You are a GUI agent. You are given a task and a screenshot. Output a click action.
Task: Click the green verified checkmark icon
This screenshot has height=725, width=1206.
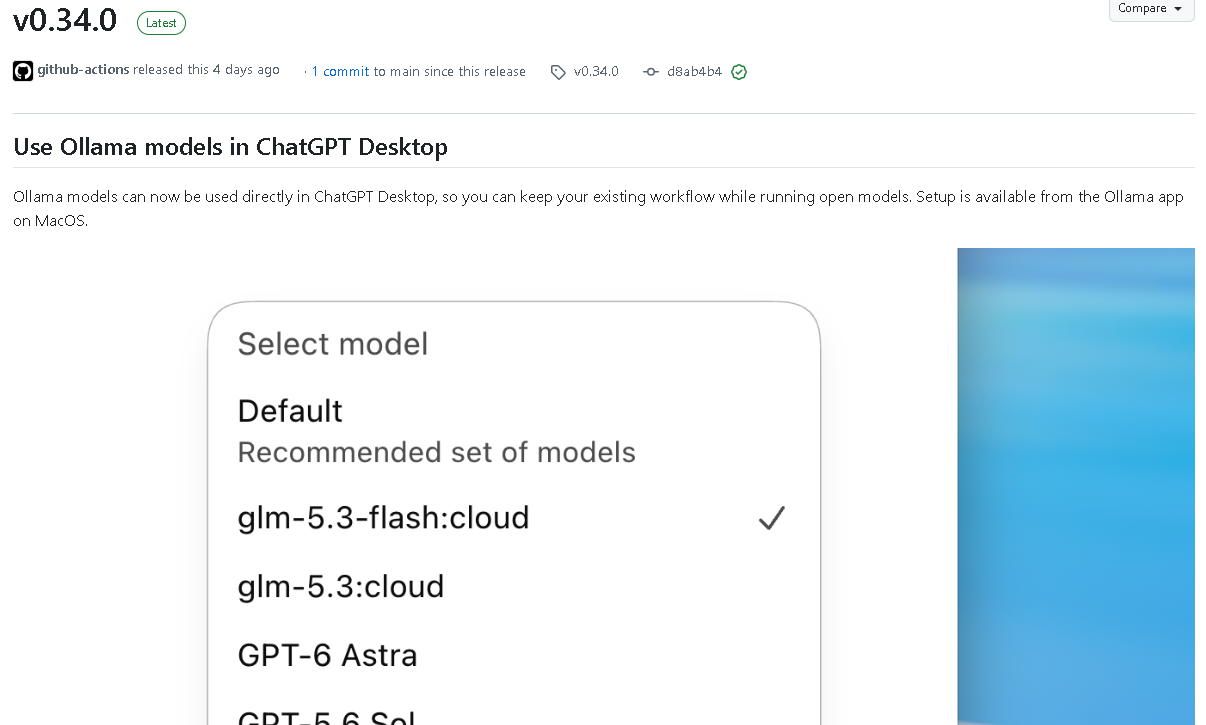(x=739, y=72)
